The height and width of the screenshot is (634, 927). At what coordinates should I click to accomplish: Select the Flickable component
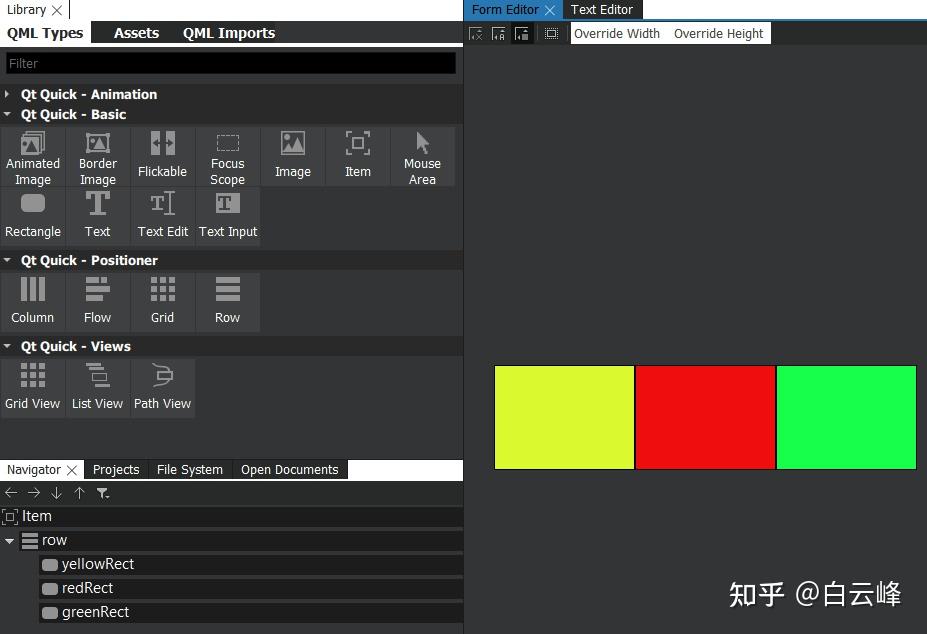(162, 155)
